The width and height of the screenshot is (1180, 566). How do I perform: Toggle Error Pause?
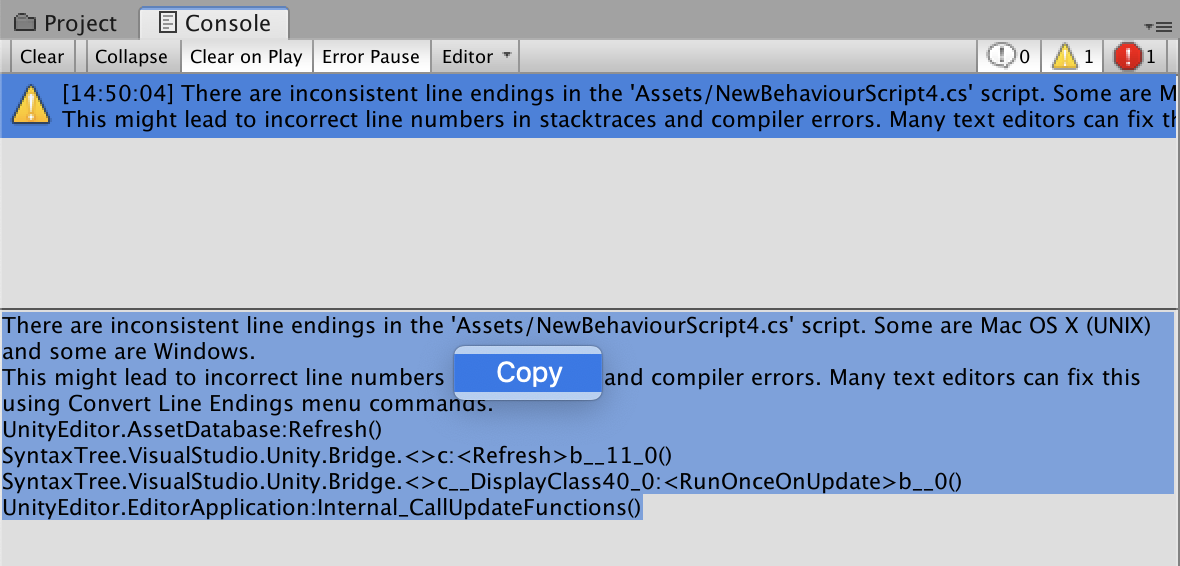click(371, 56)
